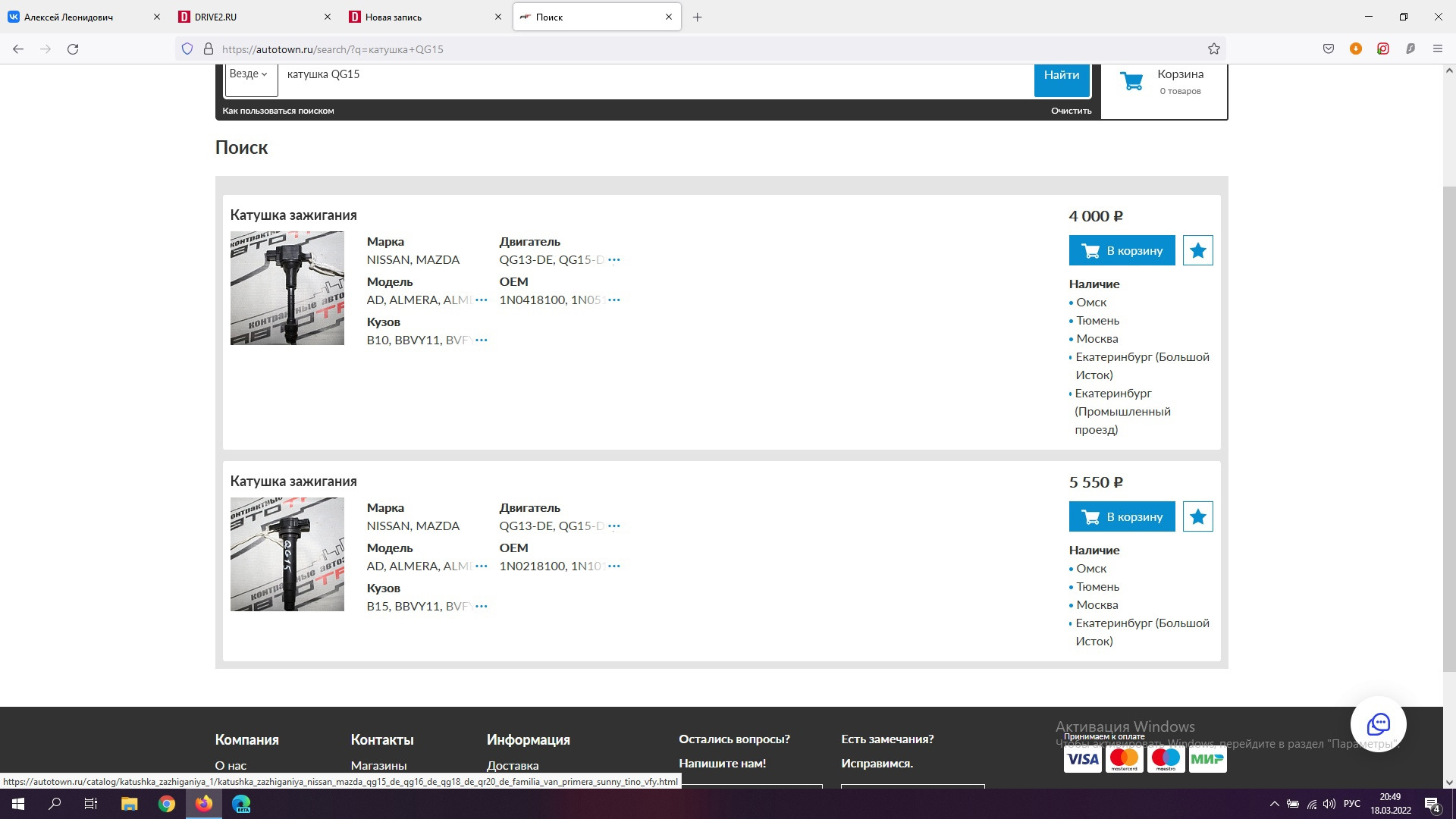This screenshot has height=819, width=1456.
Task: Expand the body list of the 4 000 ₽ coil
Action: (482, 340)
